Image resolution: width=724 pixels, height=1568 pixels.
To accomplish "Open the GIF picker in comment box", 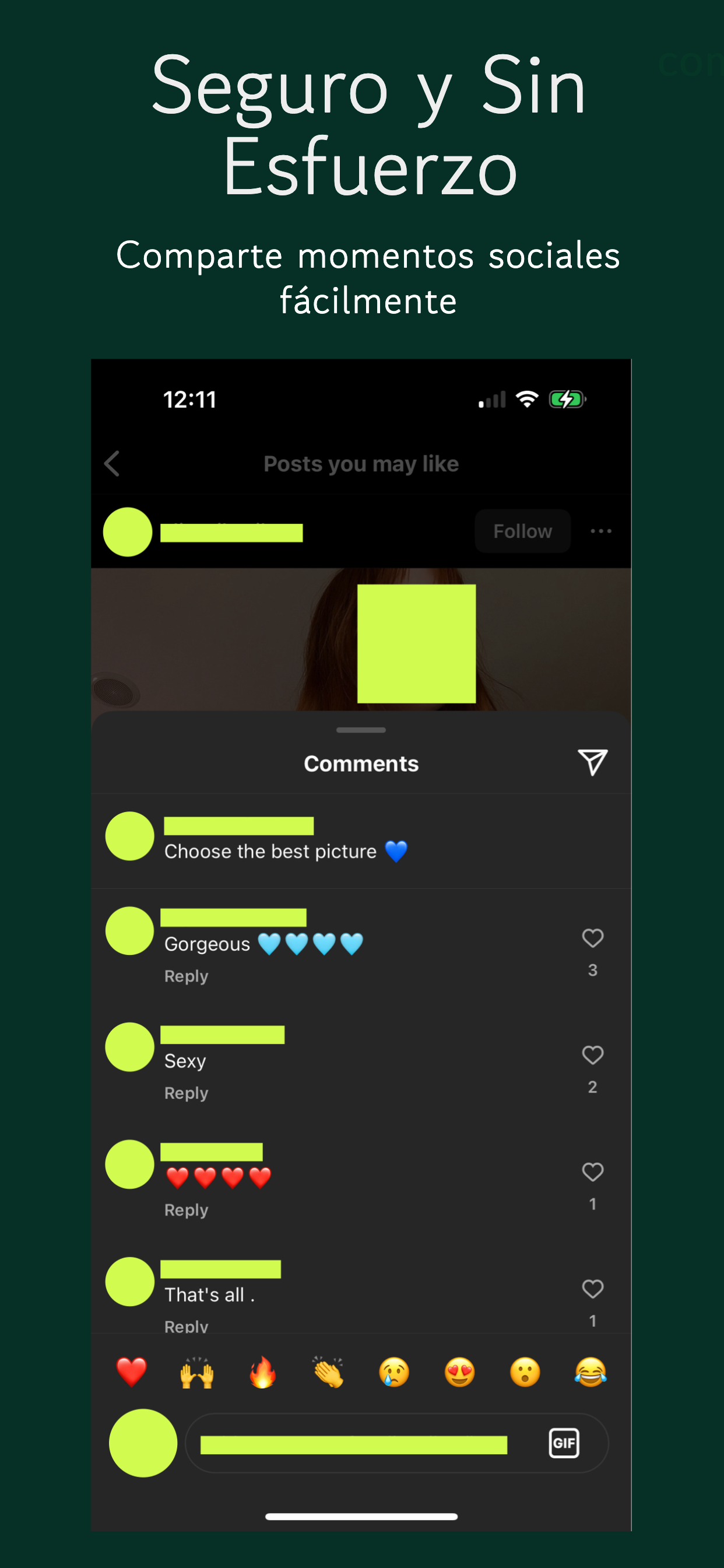I will (x=564, y=1443).
